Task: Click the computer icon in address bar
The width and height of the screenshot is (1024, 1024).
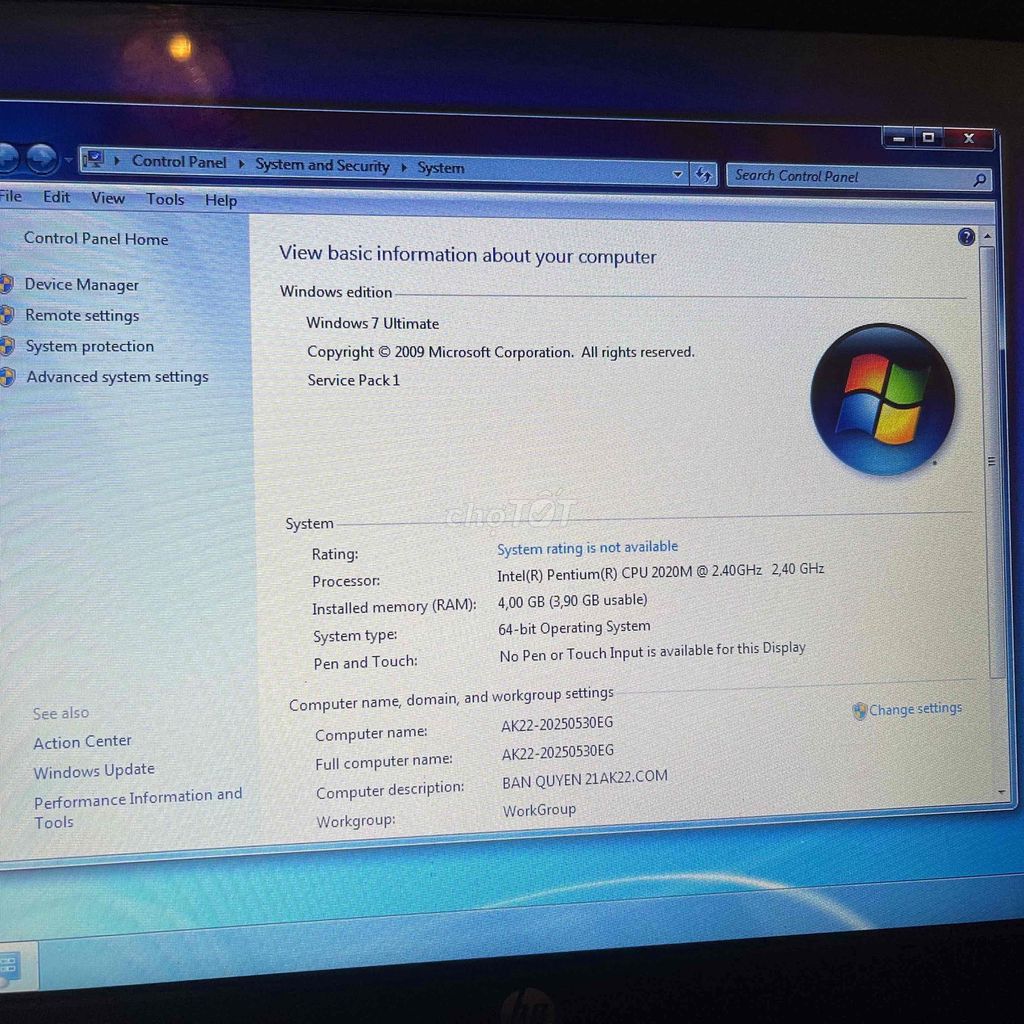Action: click(x=93, y=159)
